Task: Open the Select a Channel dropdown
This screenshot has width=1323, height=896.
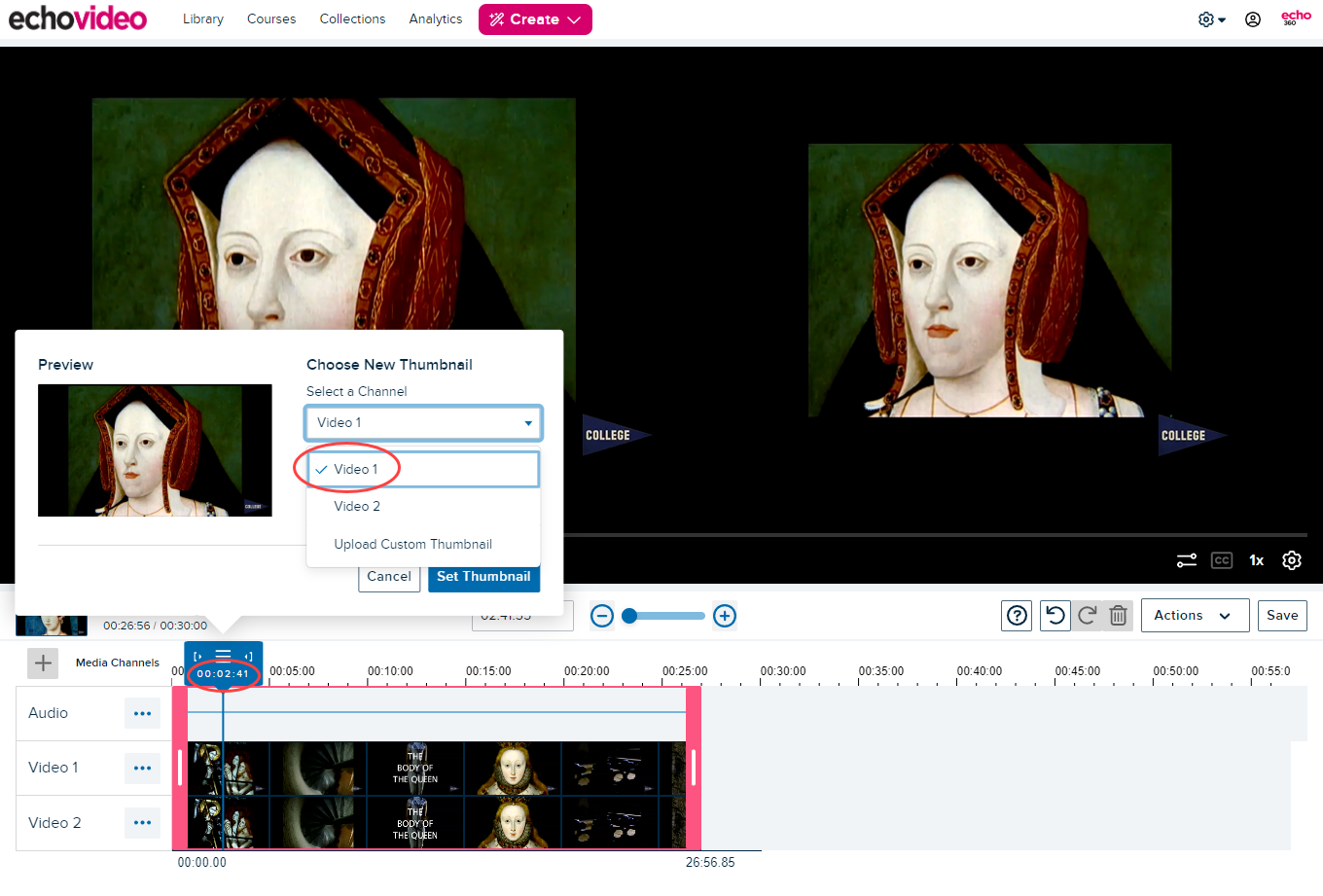Action: coord(423,422)
